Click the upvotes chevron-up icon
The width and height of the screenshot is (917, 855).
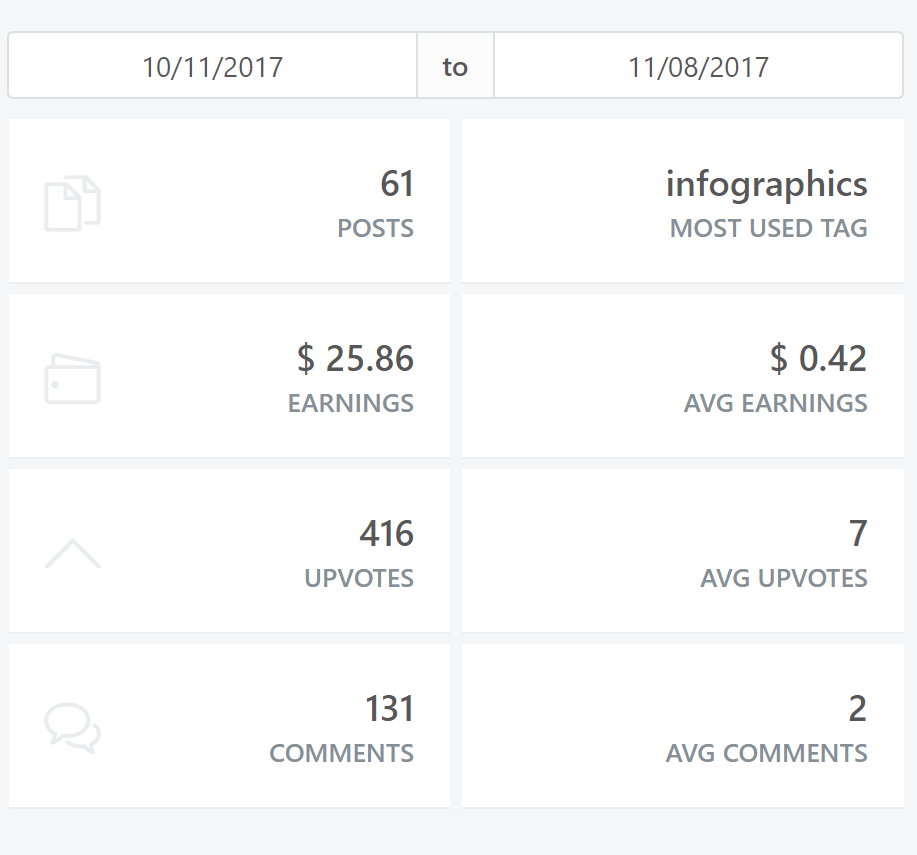73,553
